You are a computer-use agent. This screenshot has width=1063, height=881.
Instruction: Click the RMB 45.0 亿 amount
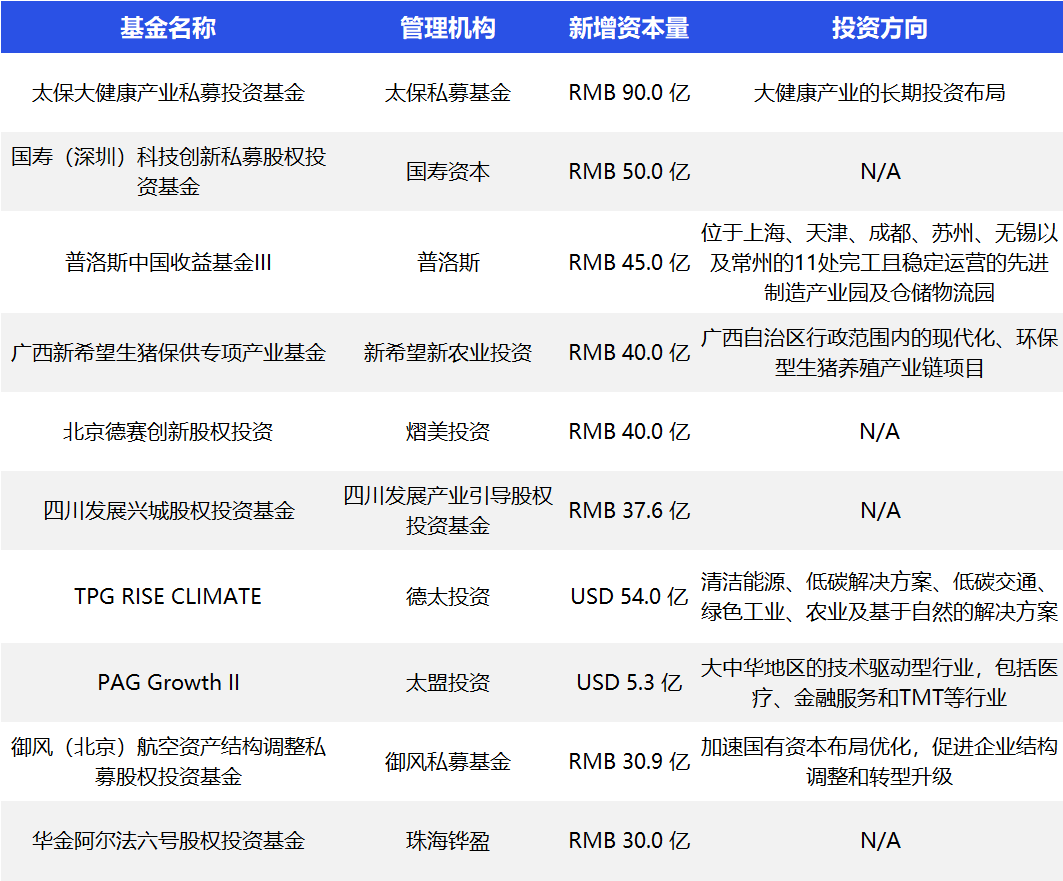(x=629, y=262)
